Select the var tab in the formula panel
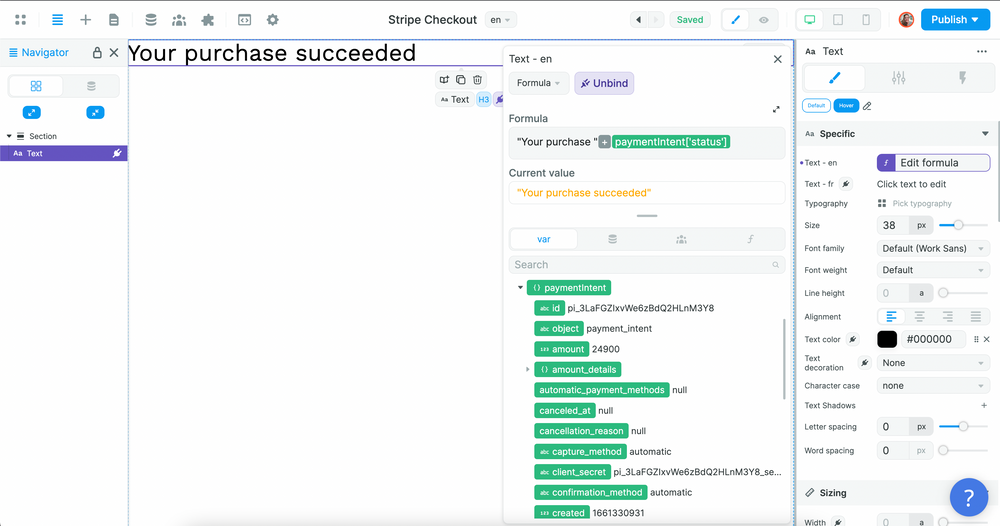The image size is (1000, 526). pyautogui.click(x=544, y=239)
